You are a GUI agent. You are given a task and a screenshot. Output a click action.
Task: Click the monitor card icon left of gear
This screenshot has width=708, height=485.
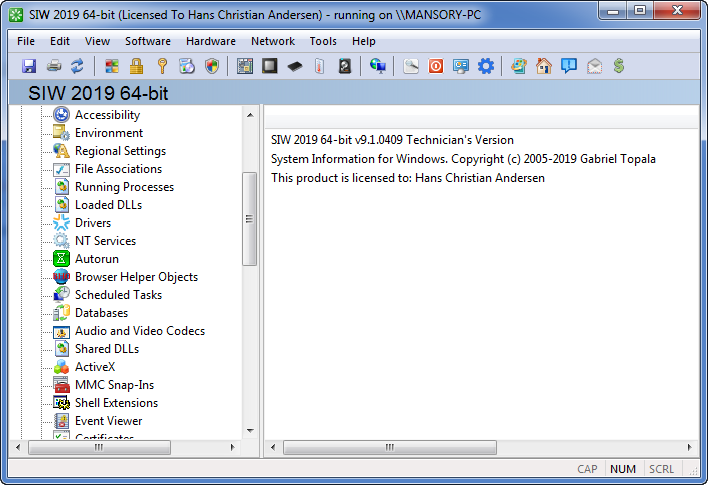click(461, 66)
